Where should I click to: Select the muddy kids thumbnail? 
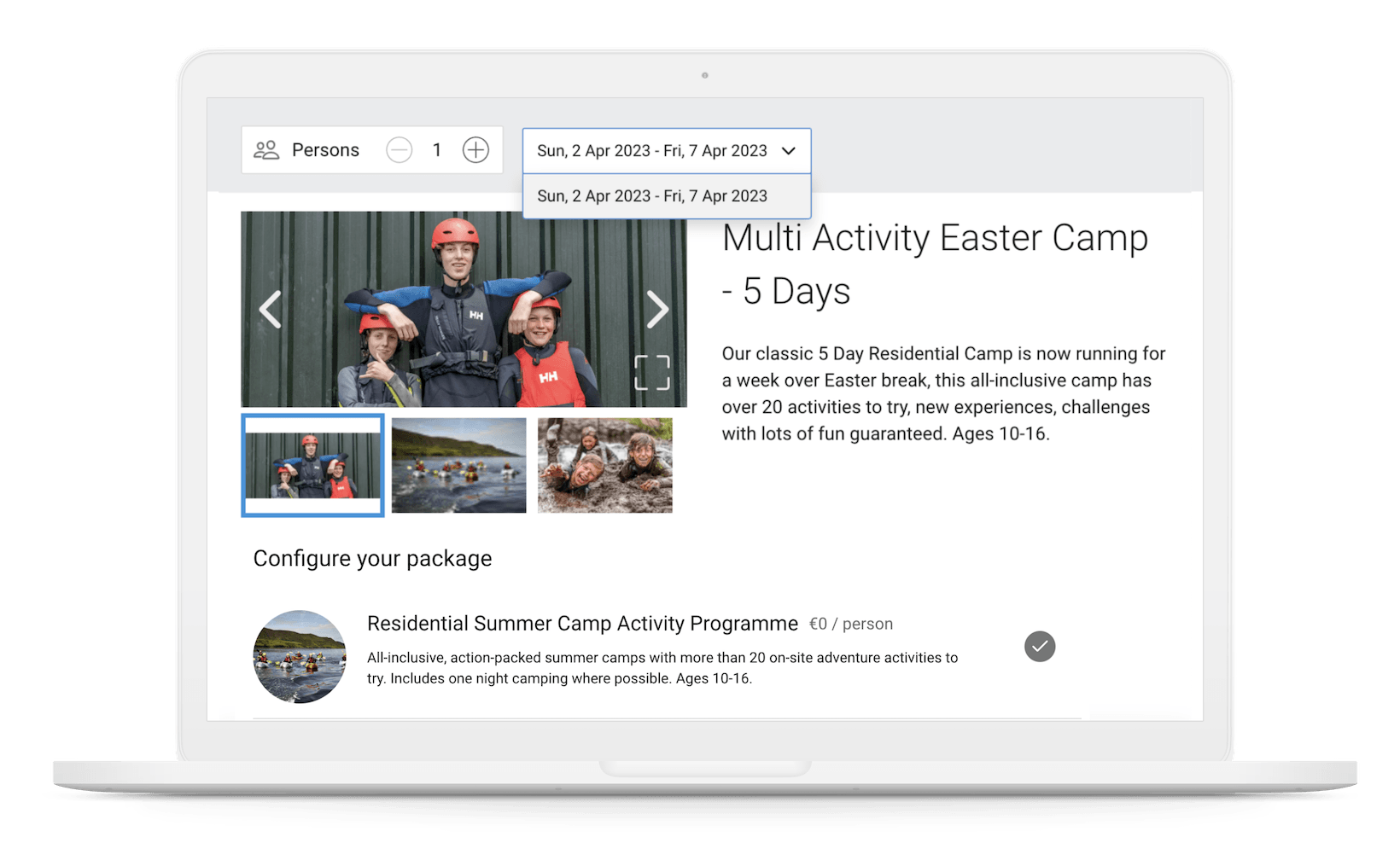pyautogui.click(x=605, y=465)
